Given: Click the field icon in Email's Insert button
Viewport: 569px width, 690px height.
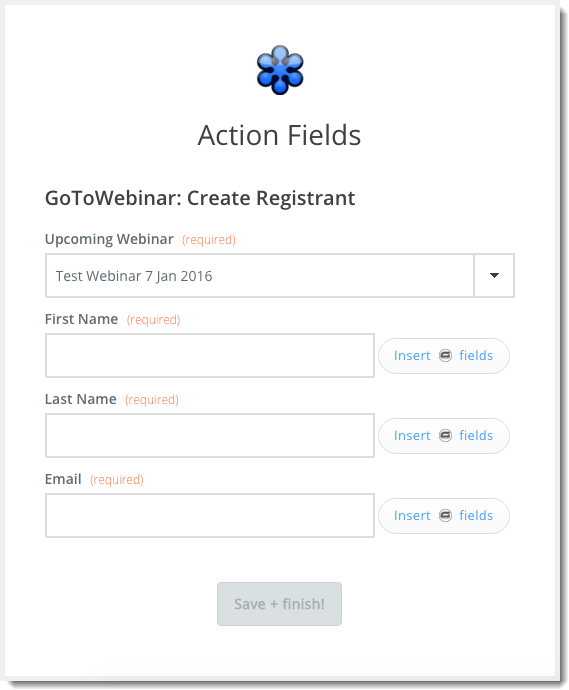Looking at the screenshot, I should pyautogui.click(x=445, y=516).
